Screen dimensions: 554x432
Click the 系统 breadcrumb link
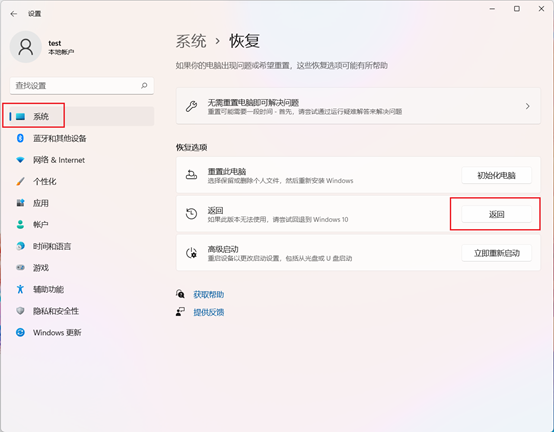pos(191,41)
